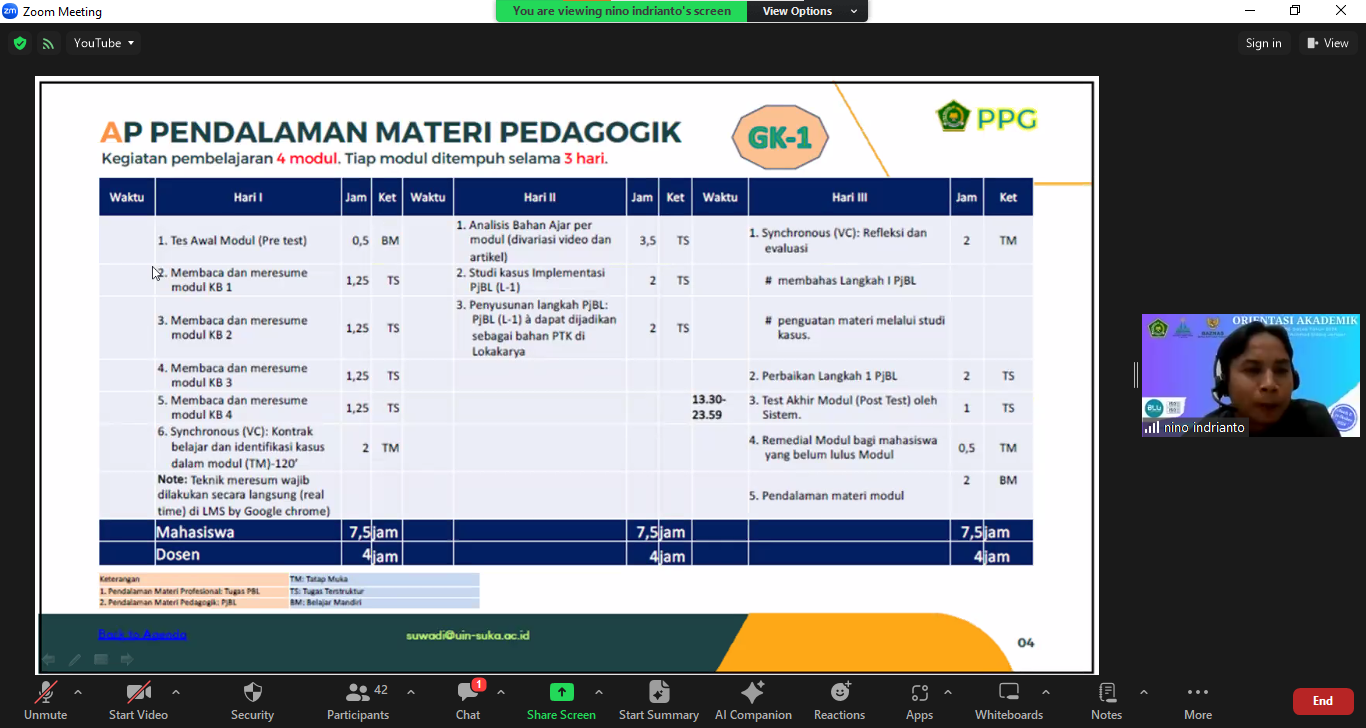This screenshot has width=1366, height=728.
Task: Click Start Summary button
Action: pos(658,700)
